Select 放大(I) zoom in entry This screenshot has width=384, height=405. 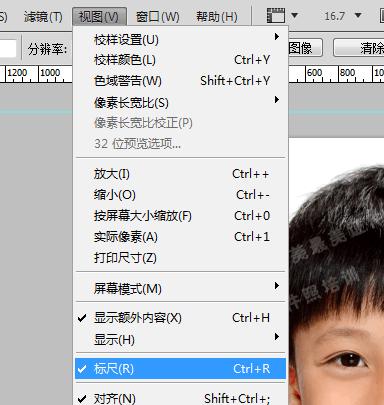click(181, 174)
